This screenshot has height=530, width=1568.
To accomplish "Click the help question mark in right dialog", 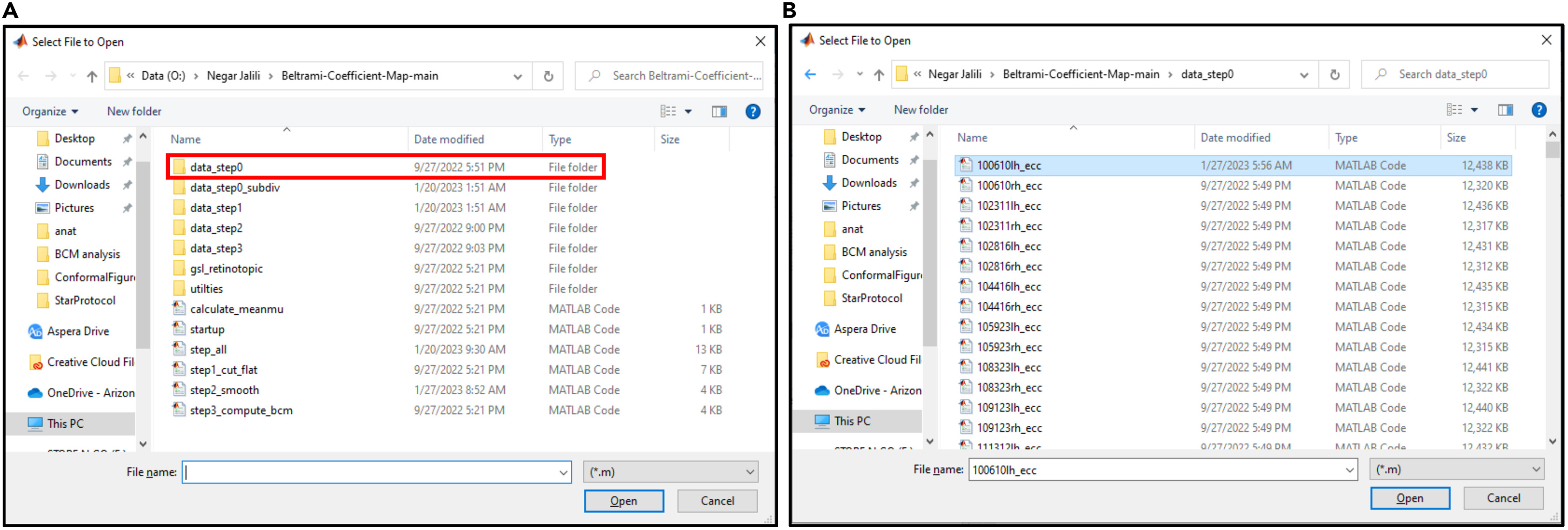I will tap(1538, 110).
